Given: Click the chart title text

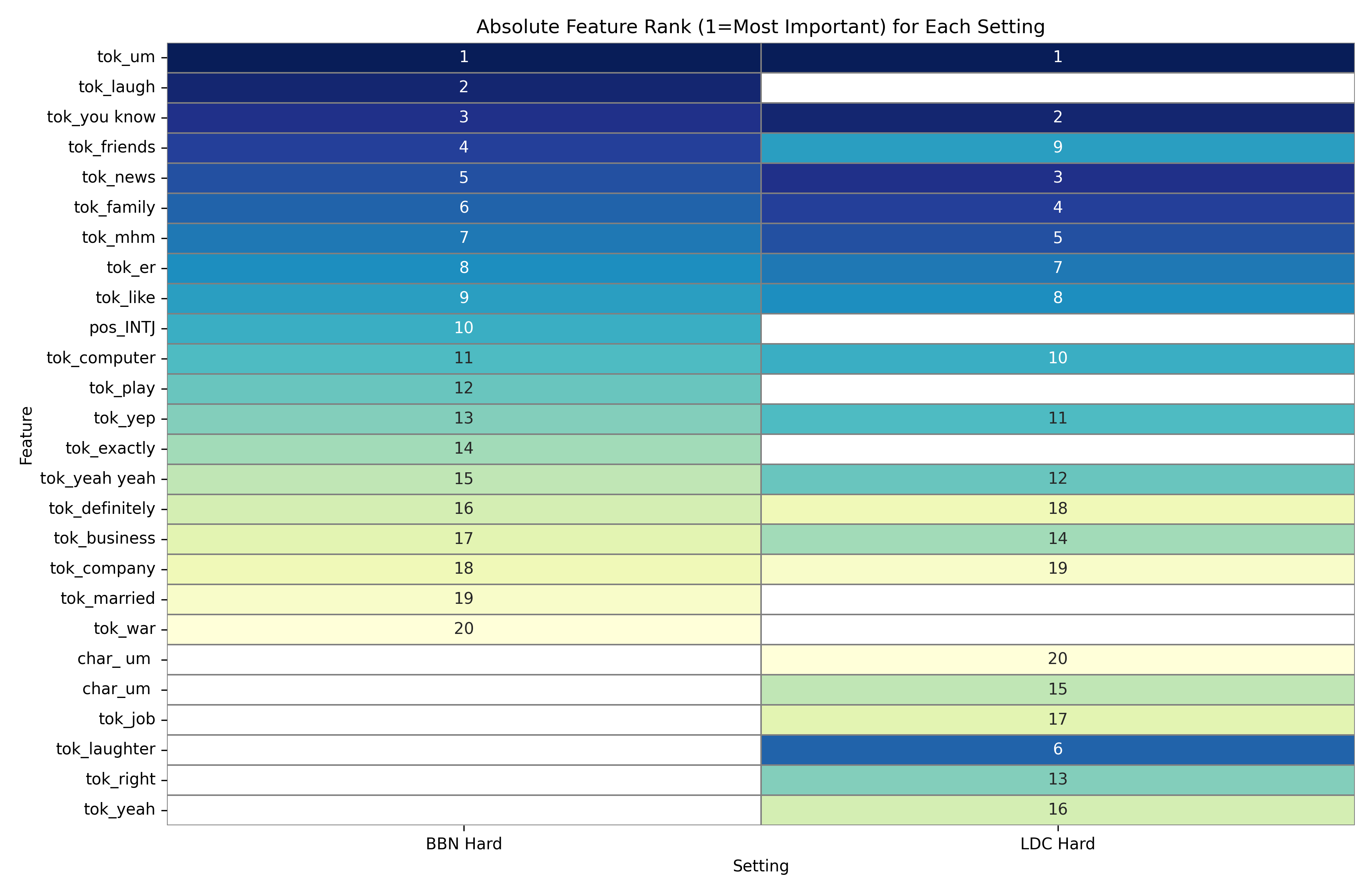Looking at the screenshot, I should (x=760, y=27).
